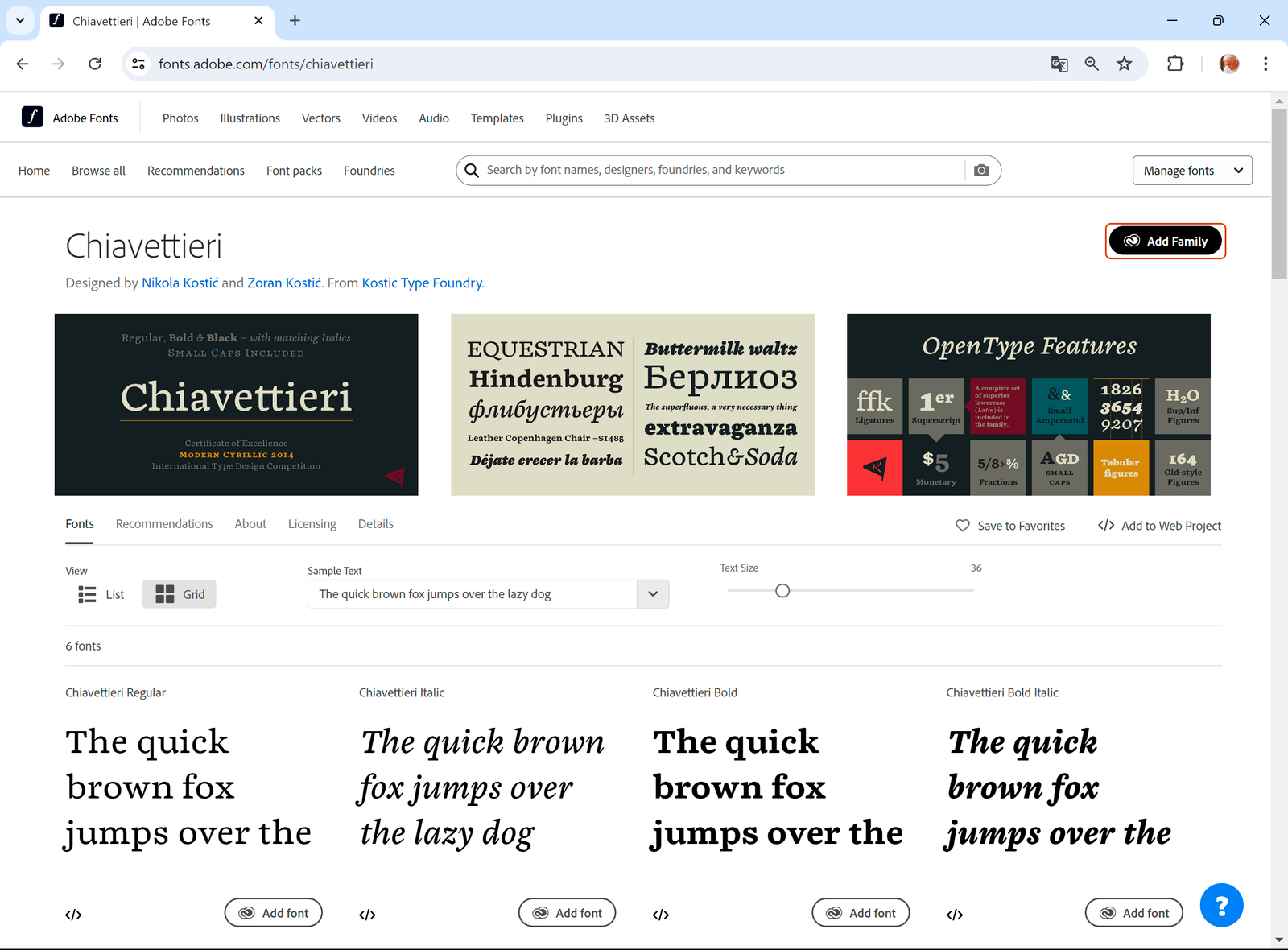This screenshot has width=1288, height=950.
Task: Open designer Nikola Kostić link
Action: 180,283
